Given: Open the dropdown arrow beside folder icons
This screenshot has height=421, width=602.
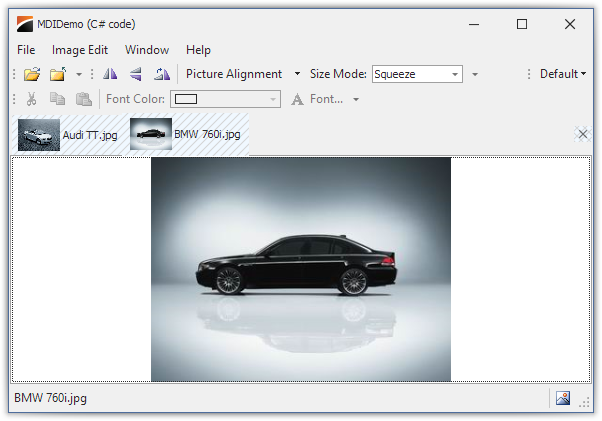Looking at the screenshot, I should tap(79, 74).
